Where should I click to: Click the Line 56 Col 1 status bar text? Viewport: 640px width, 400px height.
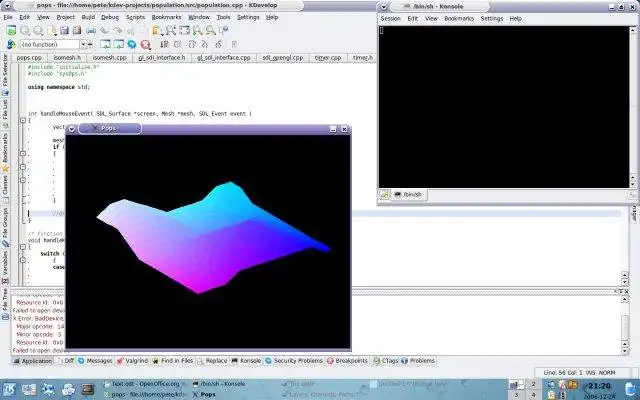563,373
